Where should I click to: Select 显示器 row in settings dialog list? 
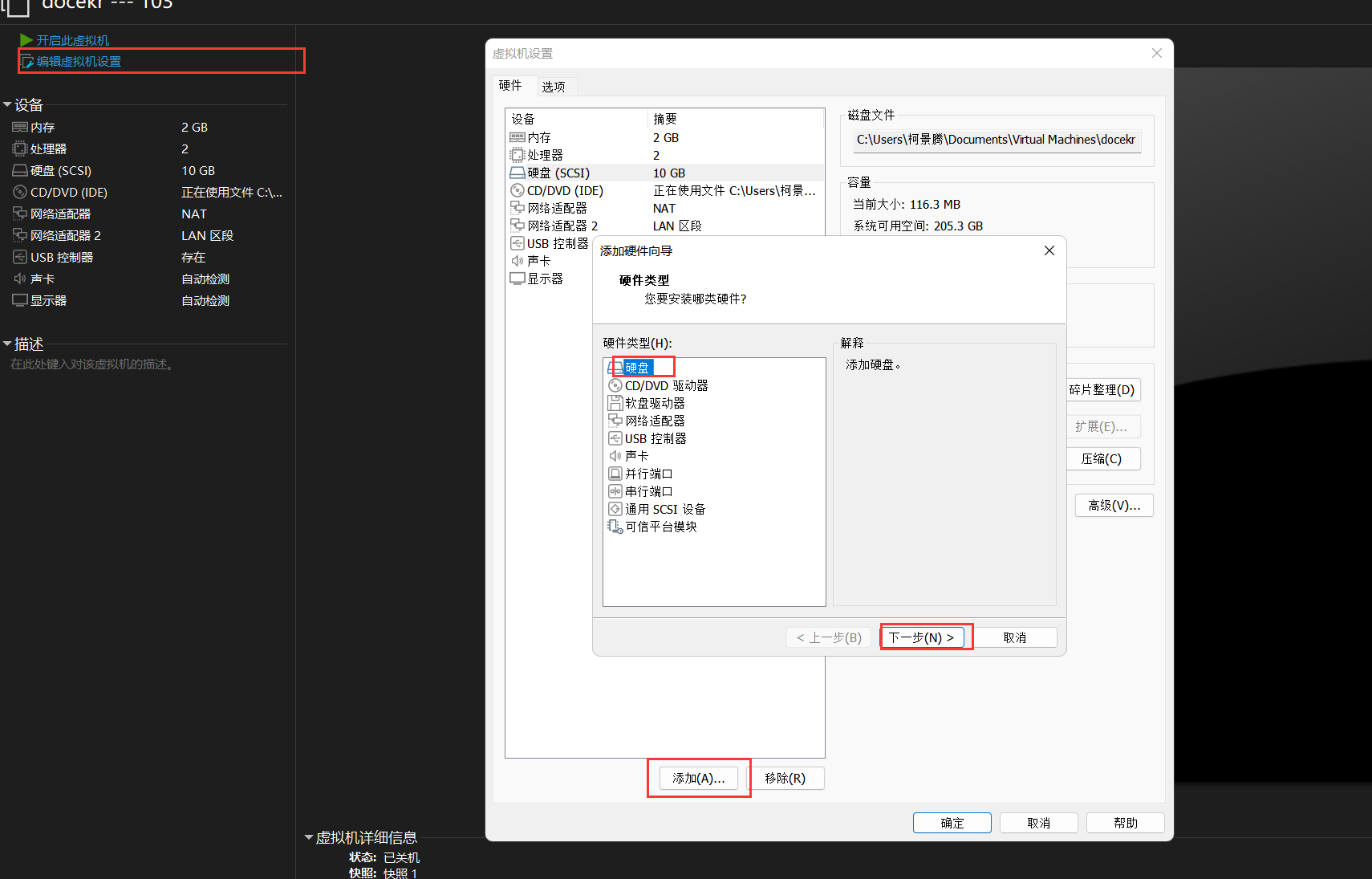[550, 279]
